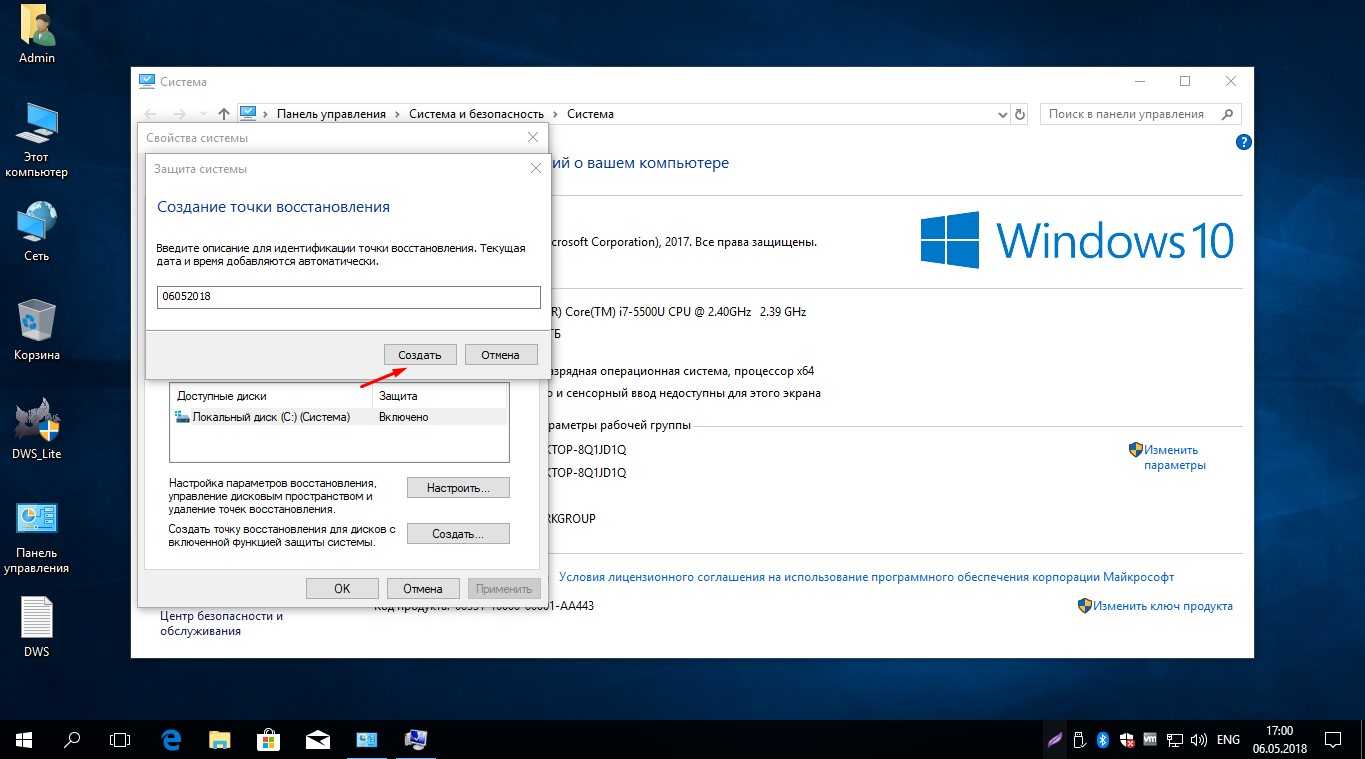Click safely remove hardware USB tray icon
Screen dimensions: 1365x759
pos(1080,740)
